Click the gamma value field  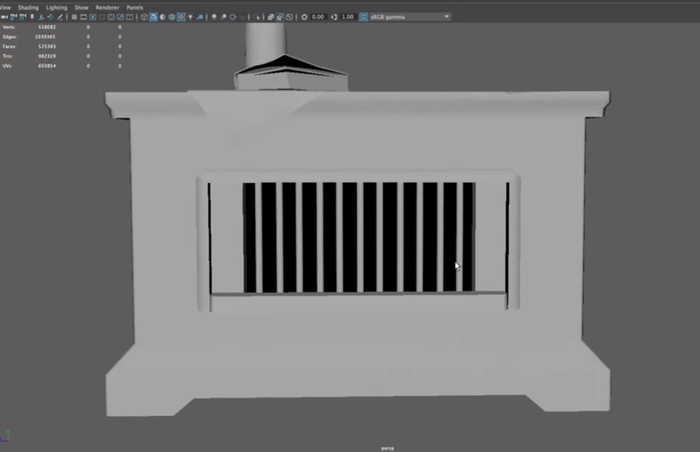click(348, 17)
